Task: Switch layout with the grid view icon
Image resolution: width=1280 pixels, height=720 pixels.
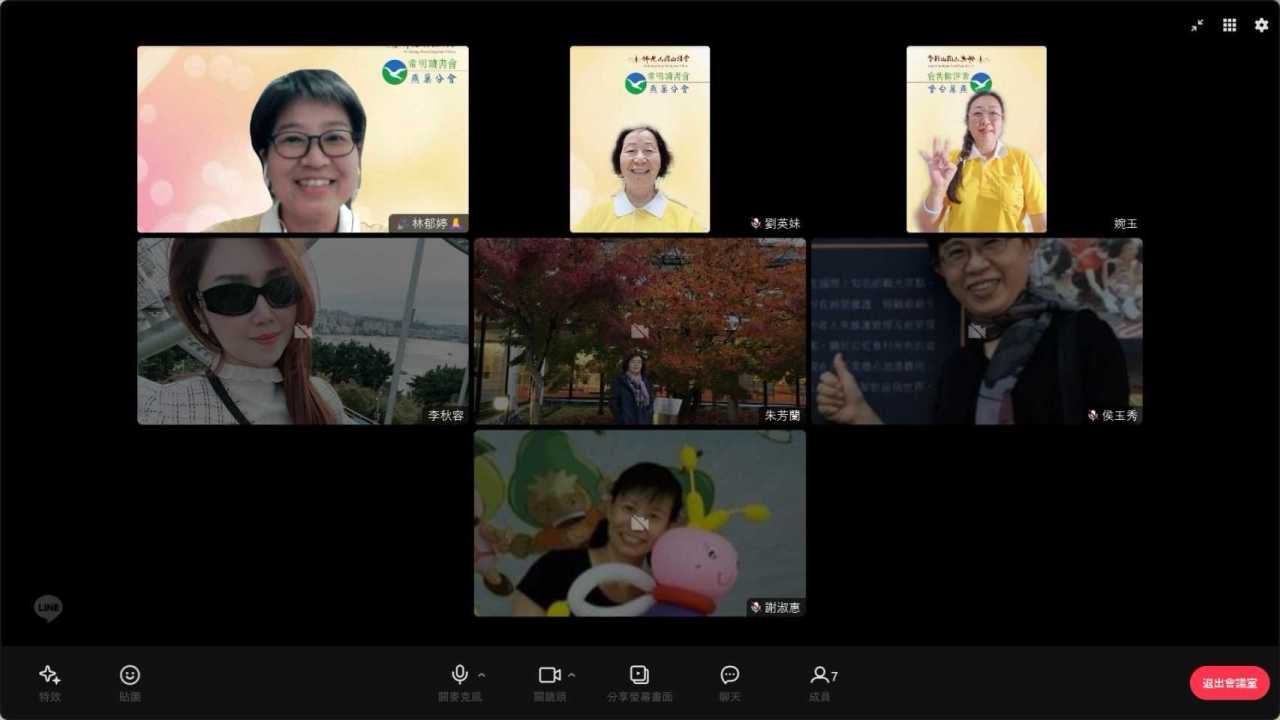Action: [x=1229, y=25]
